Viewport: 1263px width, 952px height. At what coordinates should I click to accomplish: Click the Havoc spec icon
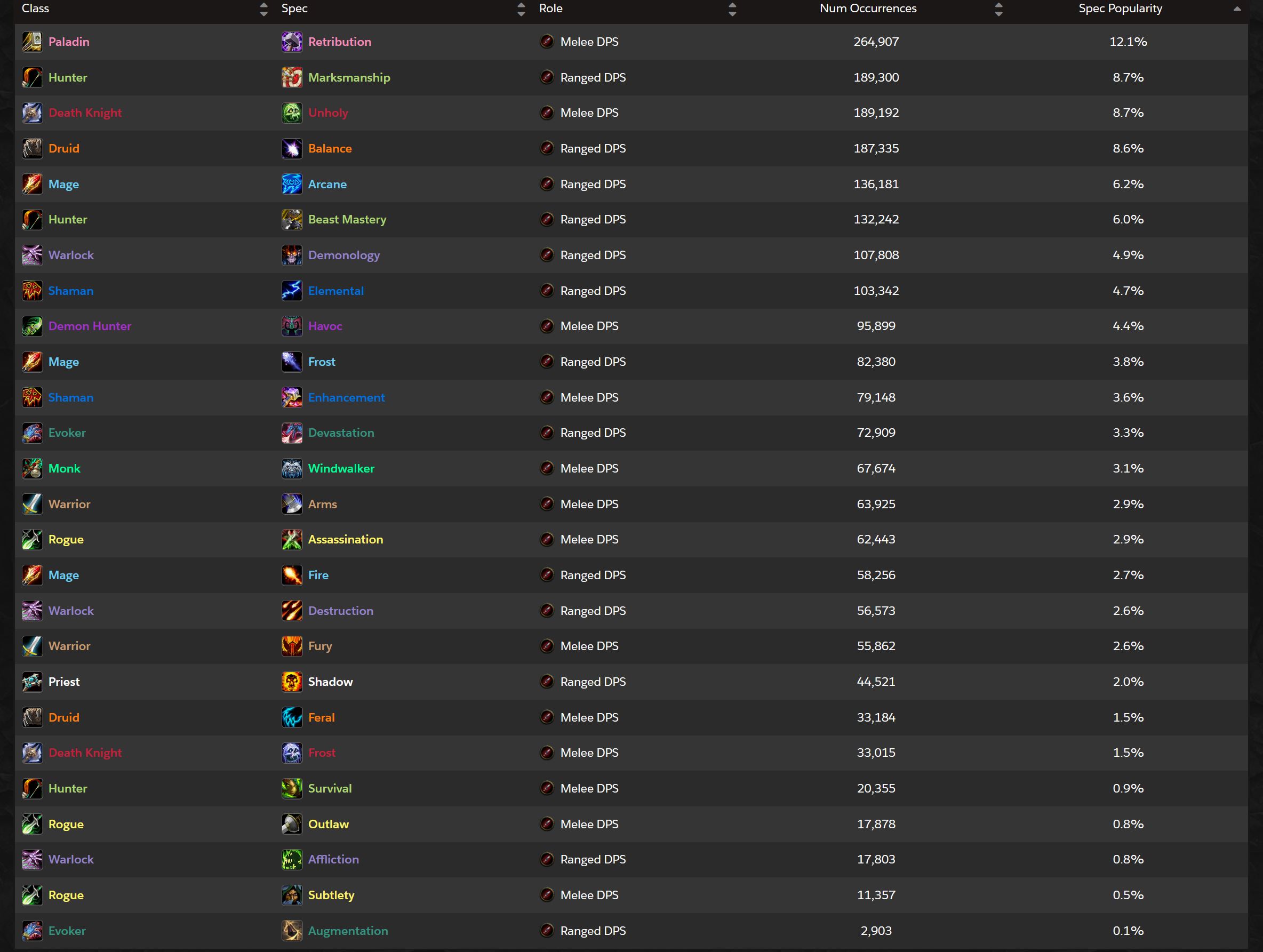[x=292, y=326]
